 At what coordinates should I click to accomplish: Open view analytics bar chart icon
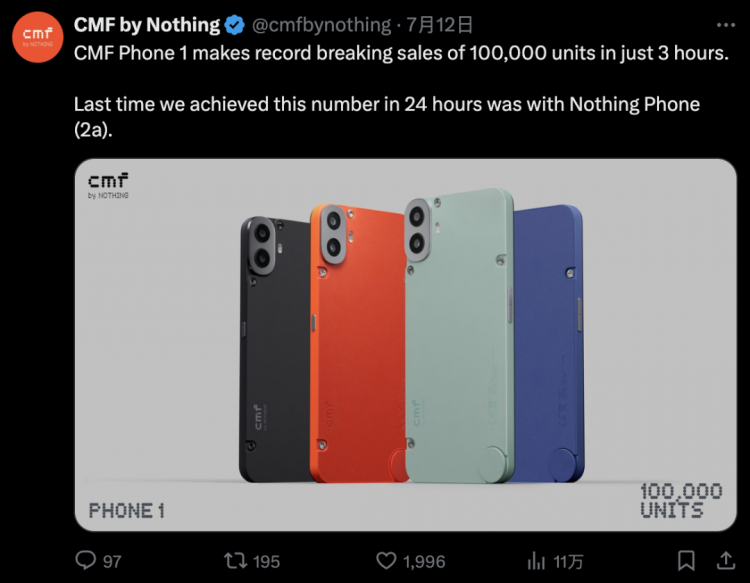[x=536, y=561]
